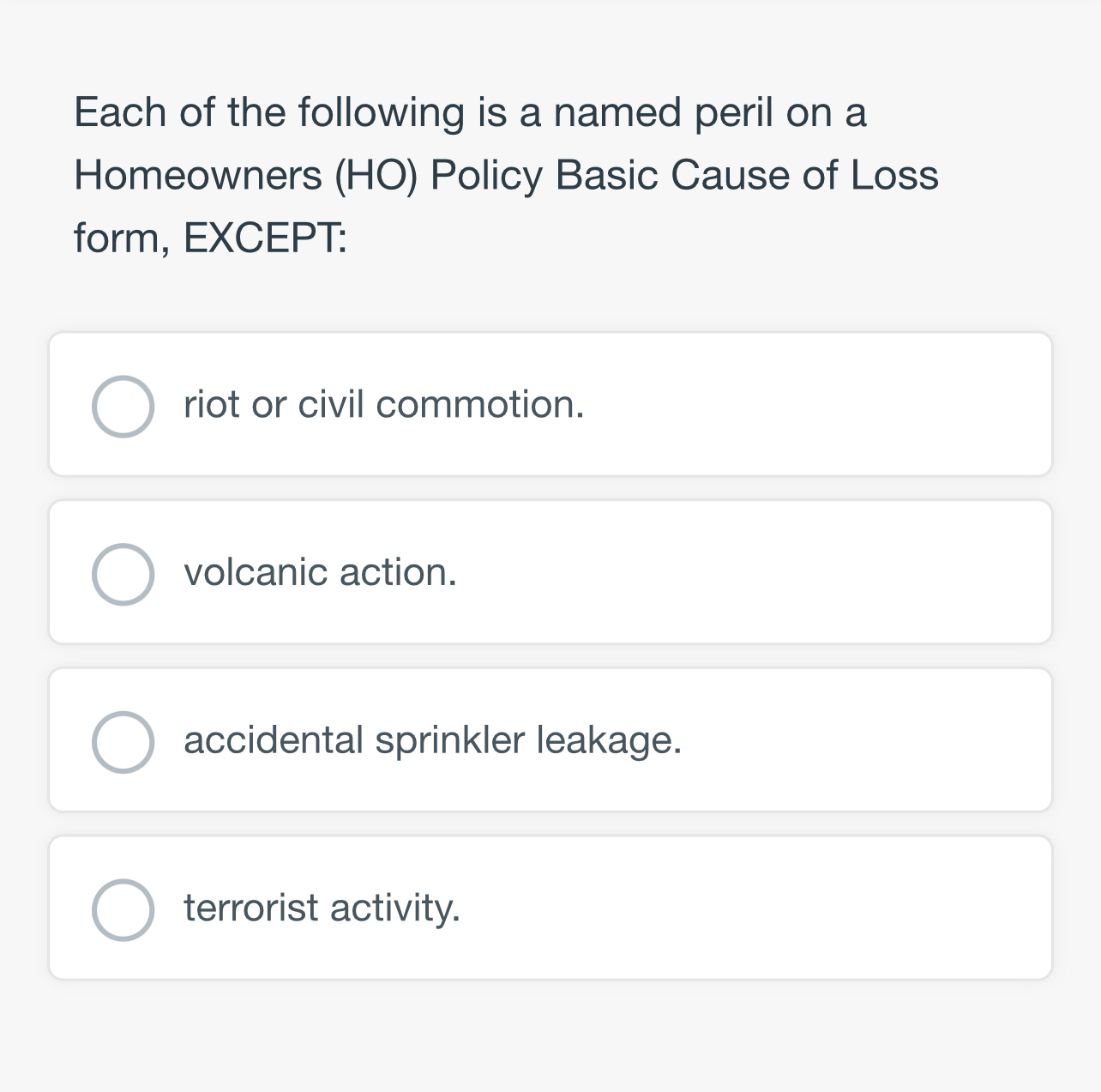This screenshot has height=1092, width=1101.
Task: Click the answer card containing "volcanic action"
Action: [x=550, y=571]
